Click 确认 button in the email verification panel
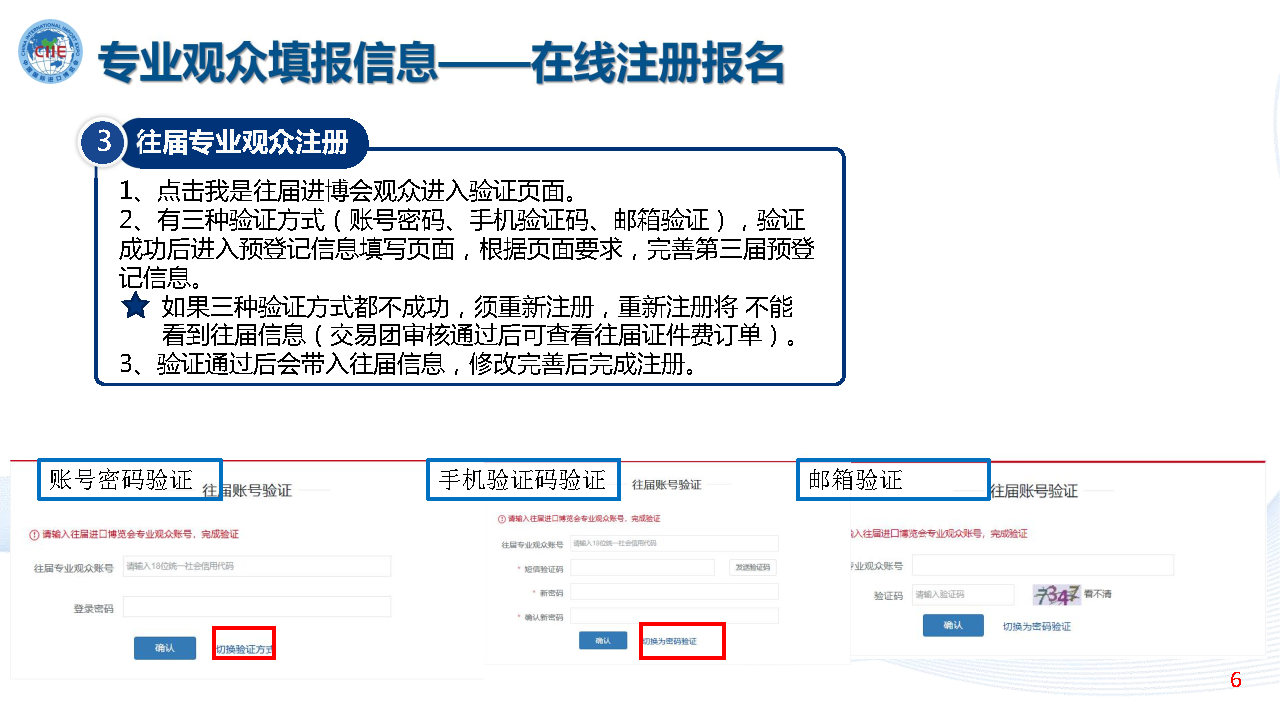This screenshot has width=1280, height=720. coord(953,625)
